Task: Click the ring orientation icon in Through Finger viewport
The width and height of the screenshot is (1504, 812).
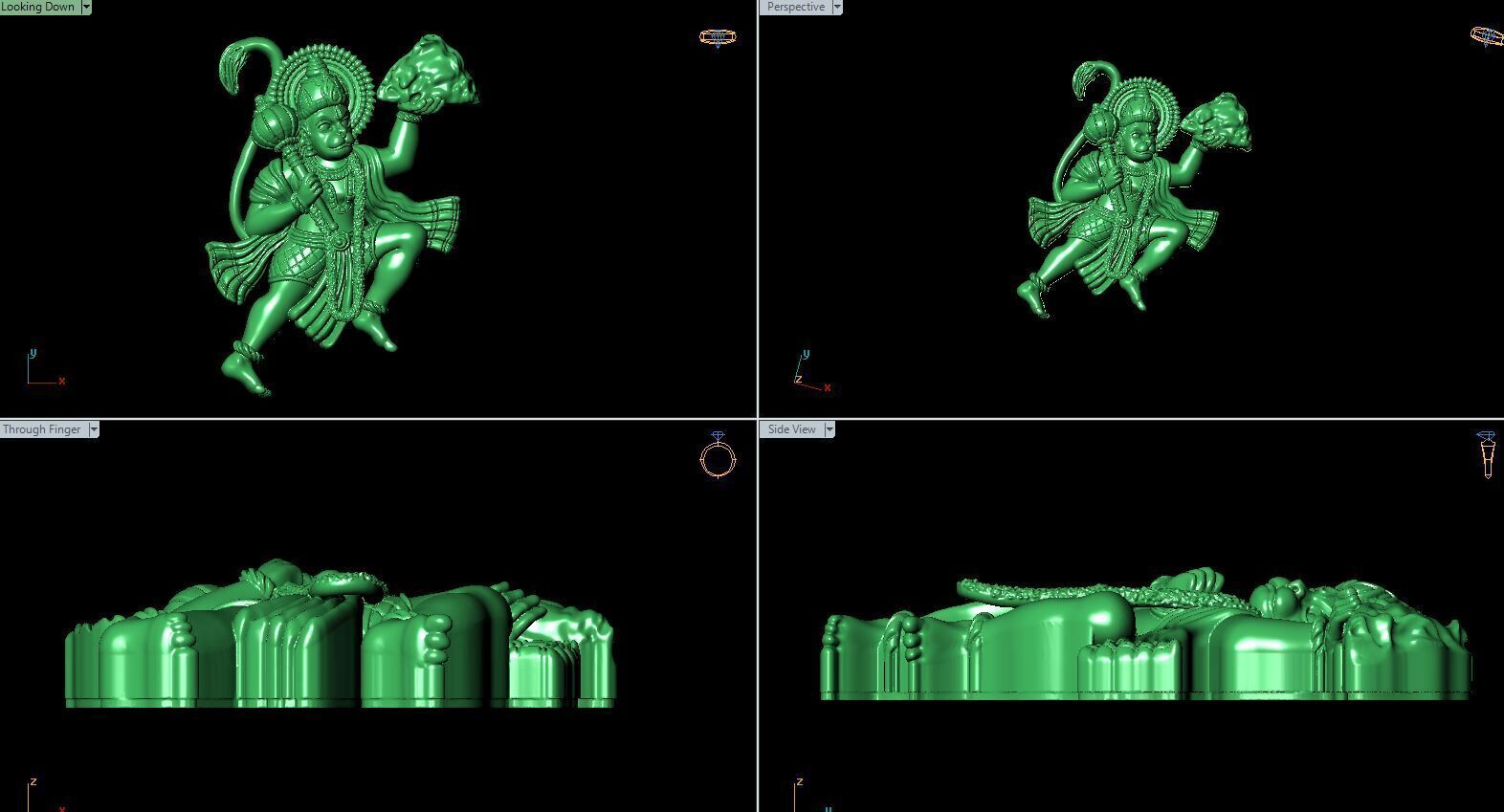Action: tap(718, 454)
